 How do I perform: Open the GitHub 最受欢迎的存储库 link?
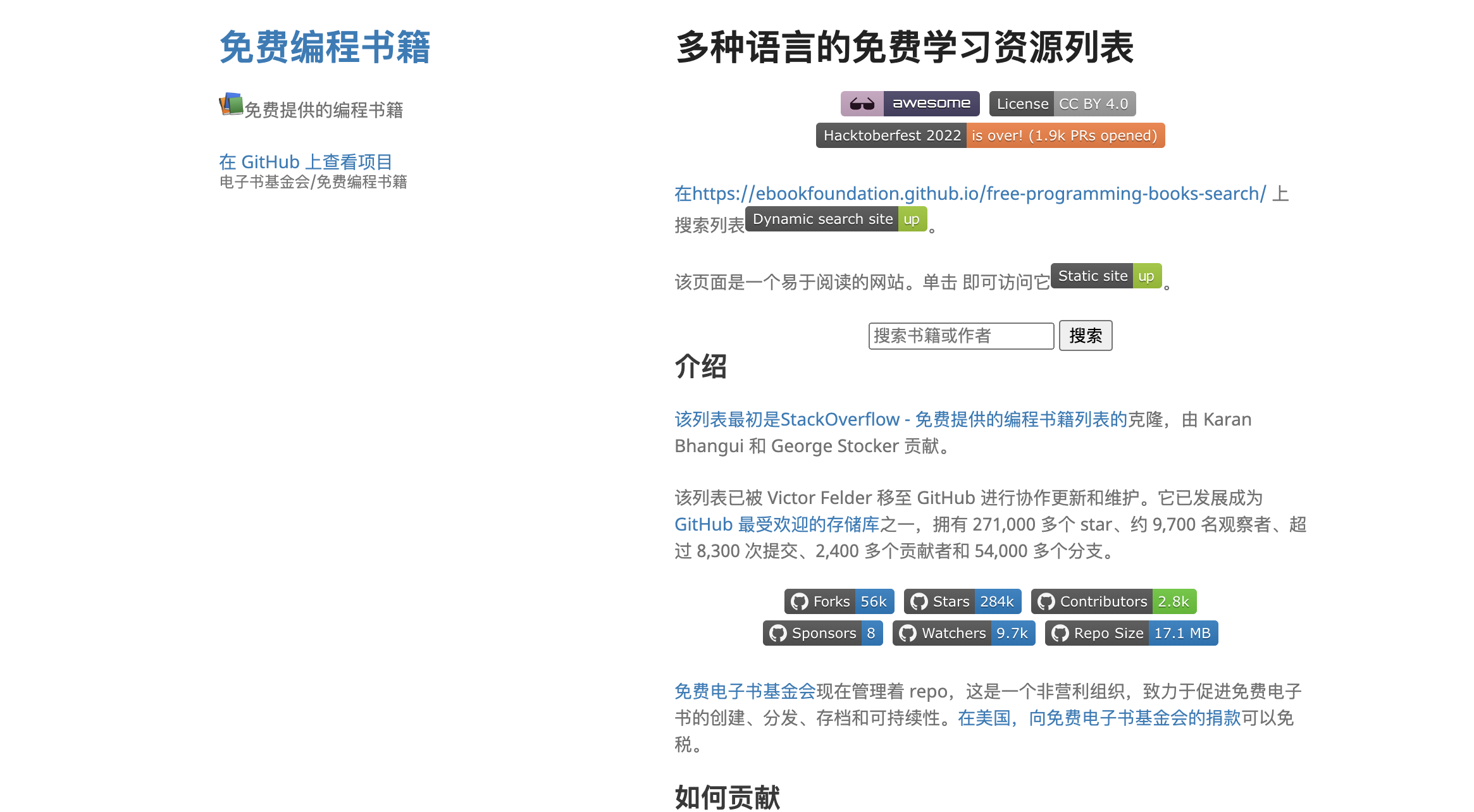(777, 524)
